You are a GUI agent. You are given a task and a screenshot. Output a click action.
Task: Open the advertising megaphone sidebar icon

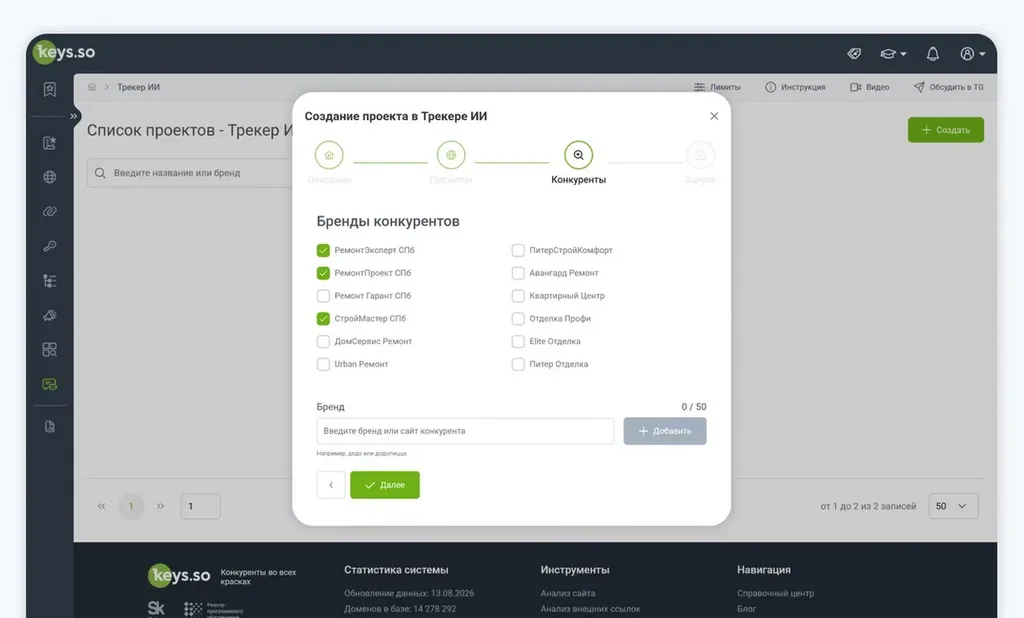point(50,315)
